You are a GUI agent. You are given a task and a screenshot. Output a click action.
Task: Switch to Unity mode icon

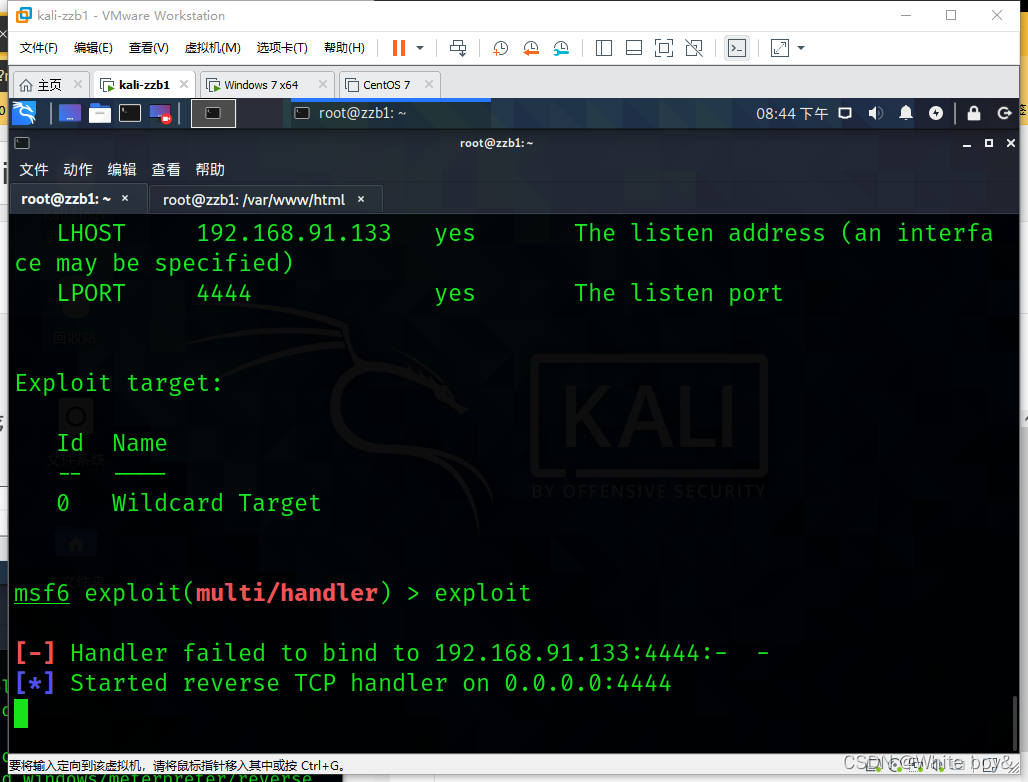(694, 48)
